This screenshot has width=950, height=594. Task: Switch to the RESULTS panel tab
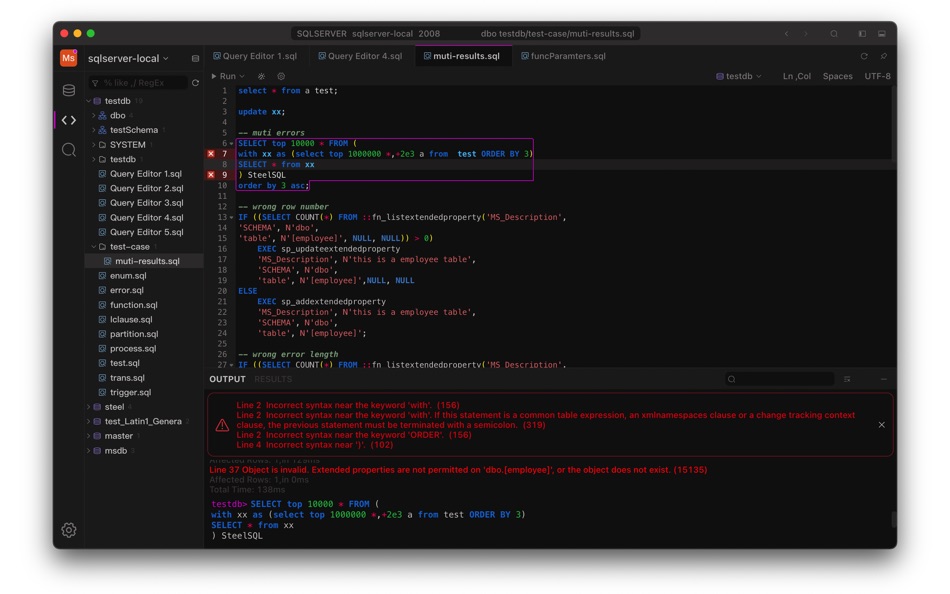[273, 379]
